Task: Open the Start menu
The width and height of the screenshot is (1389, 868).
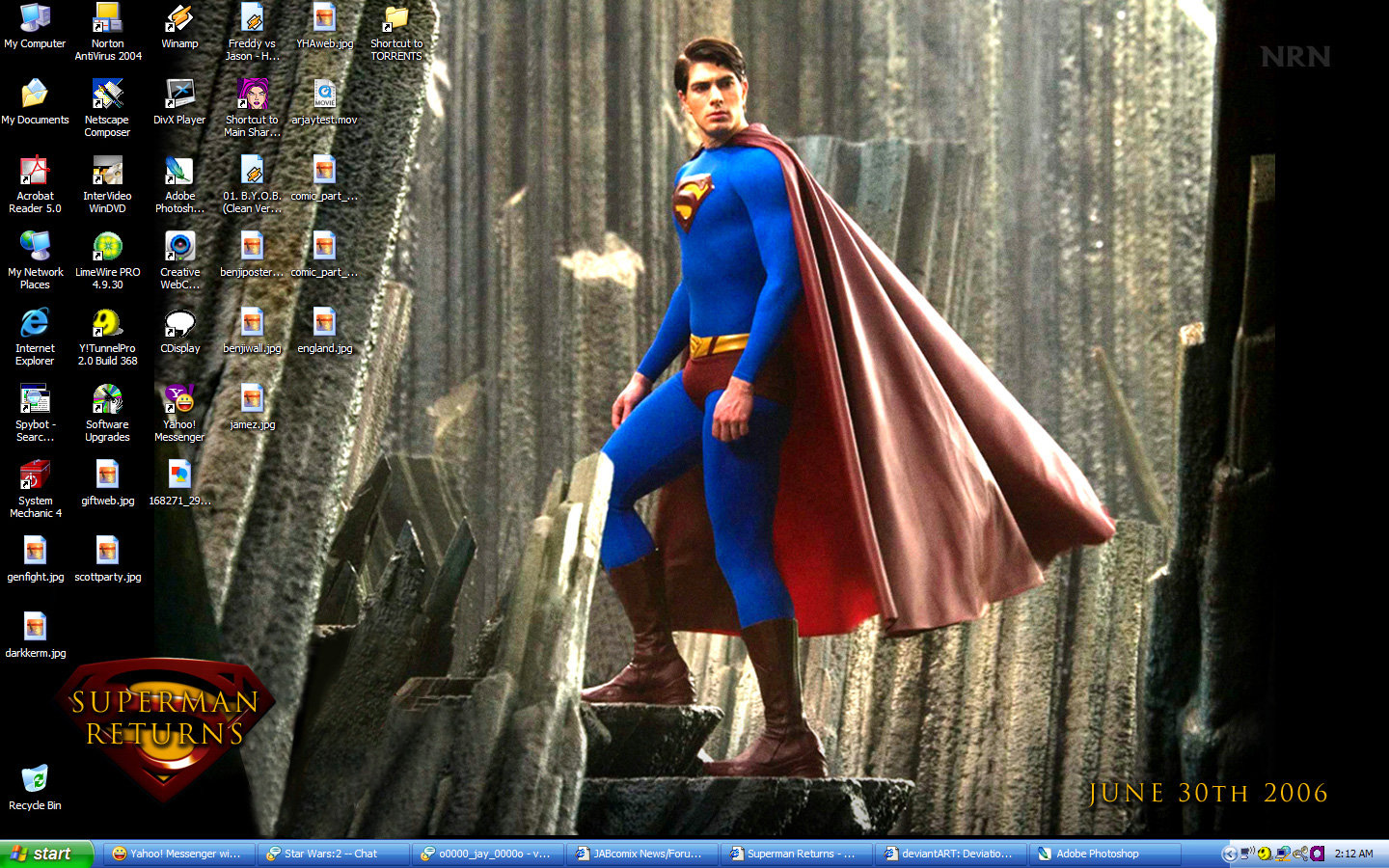Action: 46,854
